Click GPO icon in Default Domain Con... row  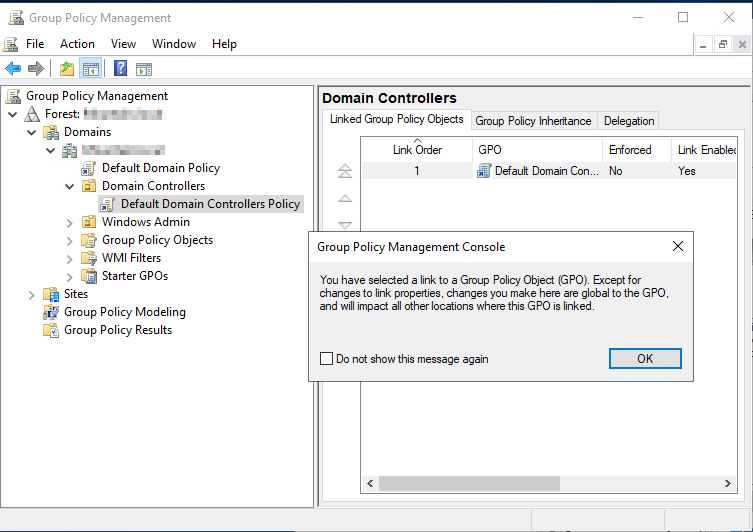pos(484,171)
